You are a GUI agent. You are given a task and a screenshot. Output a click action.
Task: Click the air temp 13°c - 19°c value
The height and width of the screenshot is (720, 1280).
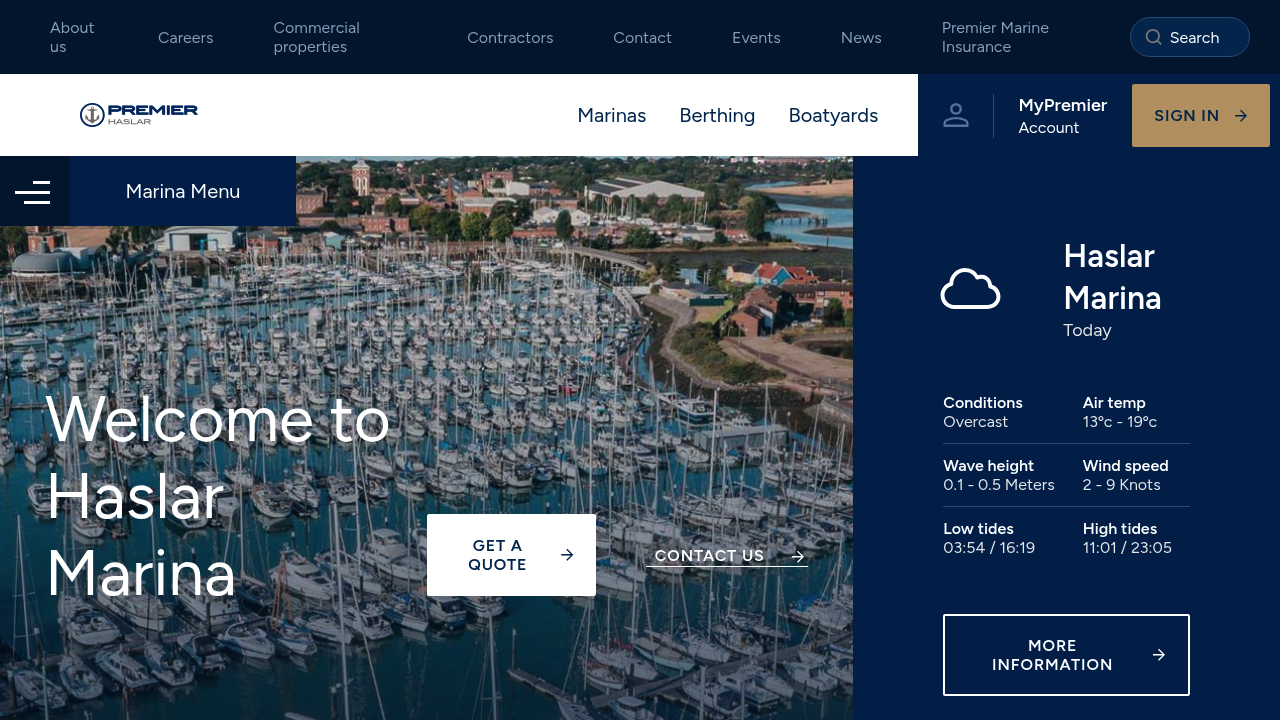pyautogui.click(x=1120, y=422)
